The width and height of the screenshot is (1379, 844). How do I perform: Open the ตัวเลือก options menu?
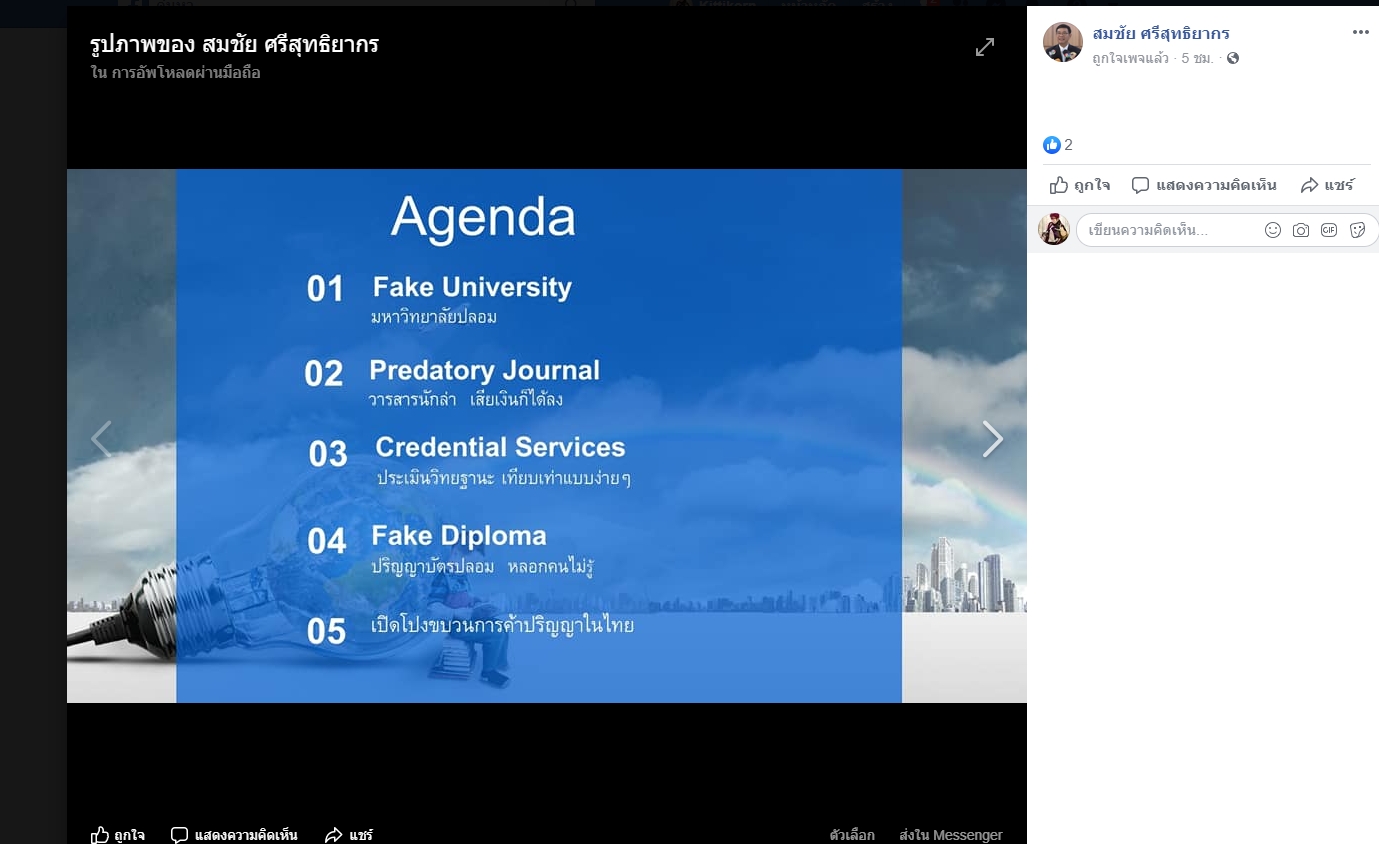852,834
